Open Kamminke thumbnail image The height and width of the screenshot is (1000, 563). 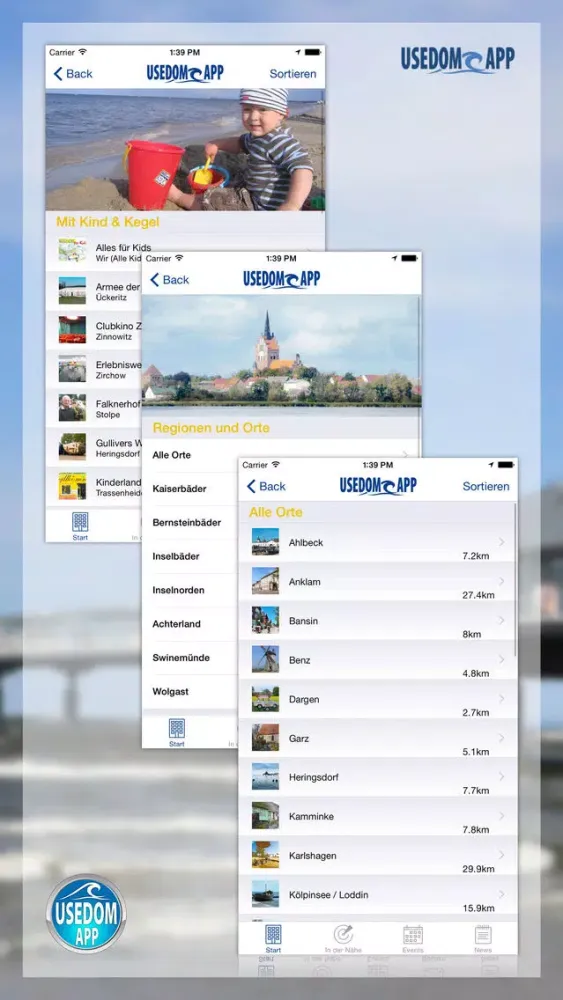[265, 816]
